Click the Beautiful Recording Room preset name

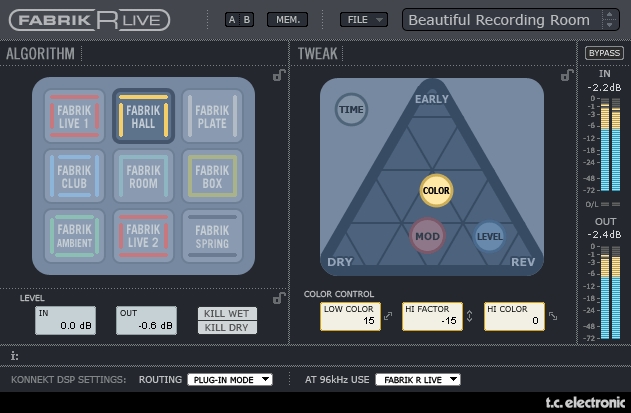pos(499,20)
